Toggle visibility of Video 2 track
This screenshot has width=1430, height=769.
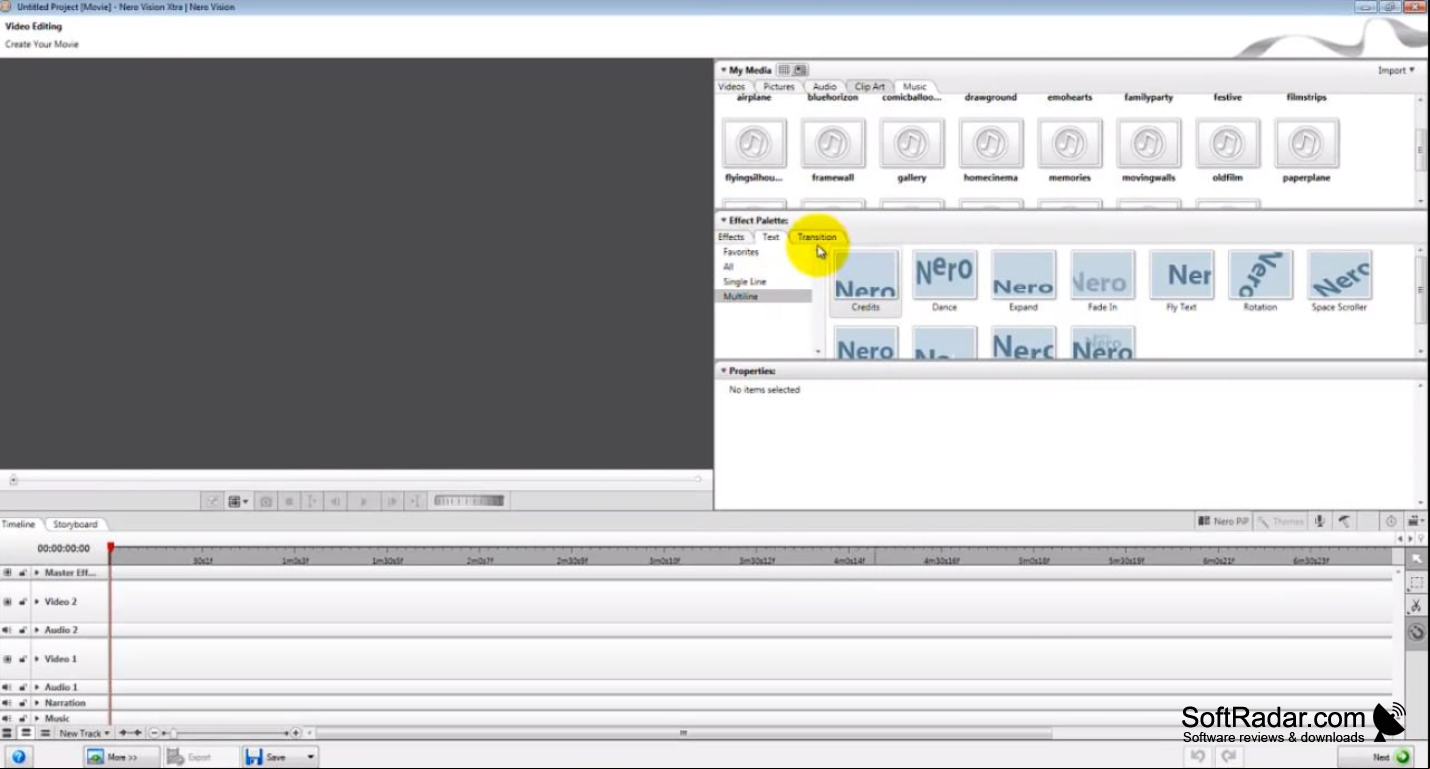7,602
